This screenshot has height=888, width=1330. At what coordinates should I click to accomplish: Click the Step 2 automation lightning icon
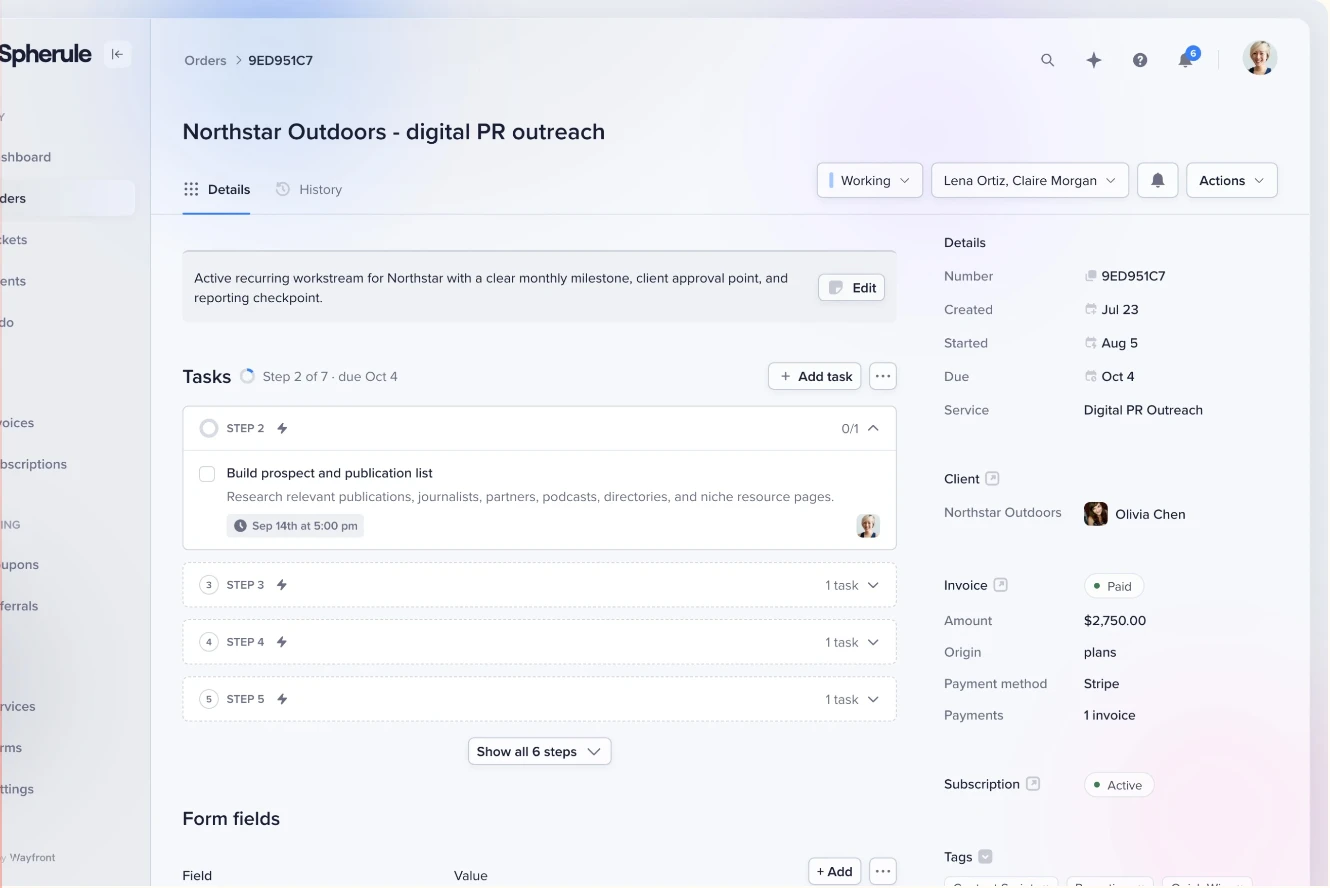click(x=282, y=428)
